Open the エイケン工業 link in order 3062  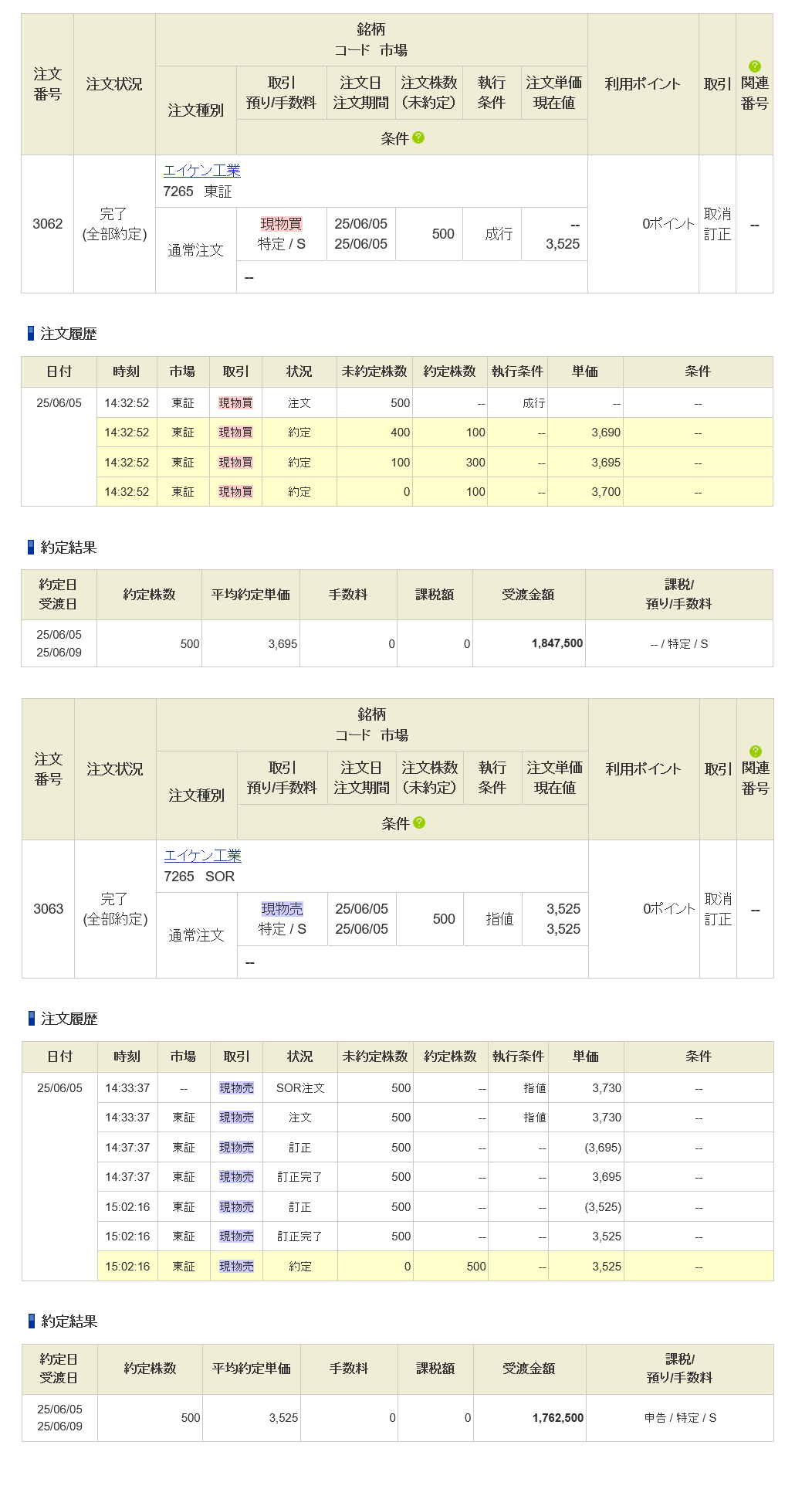click(x=202, y=171)
